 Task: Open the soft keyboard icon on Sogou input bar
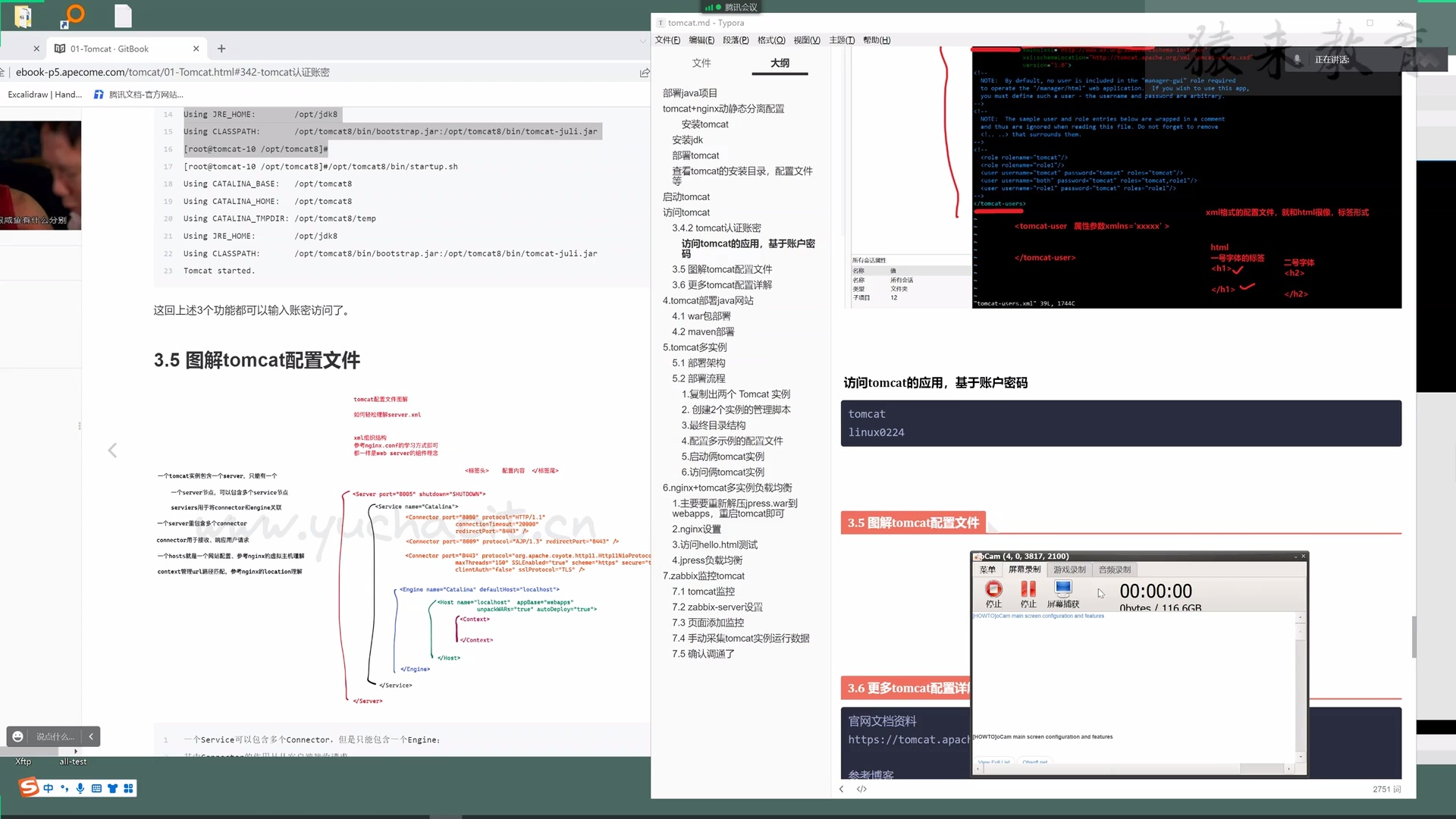(96, 788)
